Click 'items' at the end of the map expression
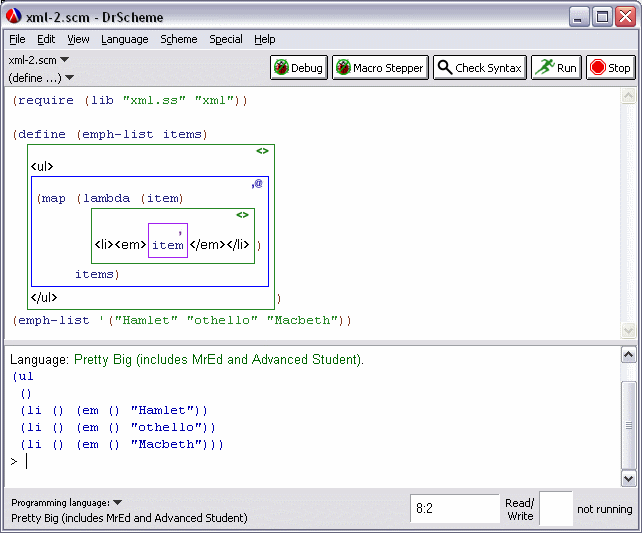Screen dimensions: 642x533 94,274
